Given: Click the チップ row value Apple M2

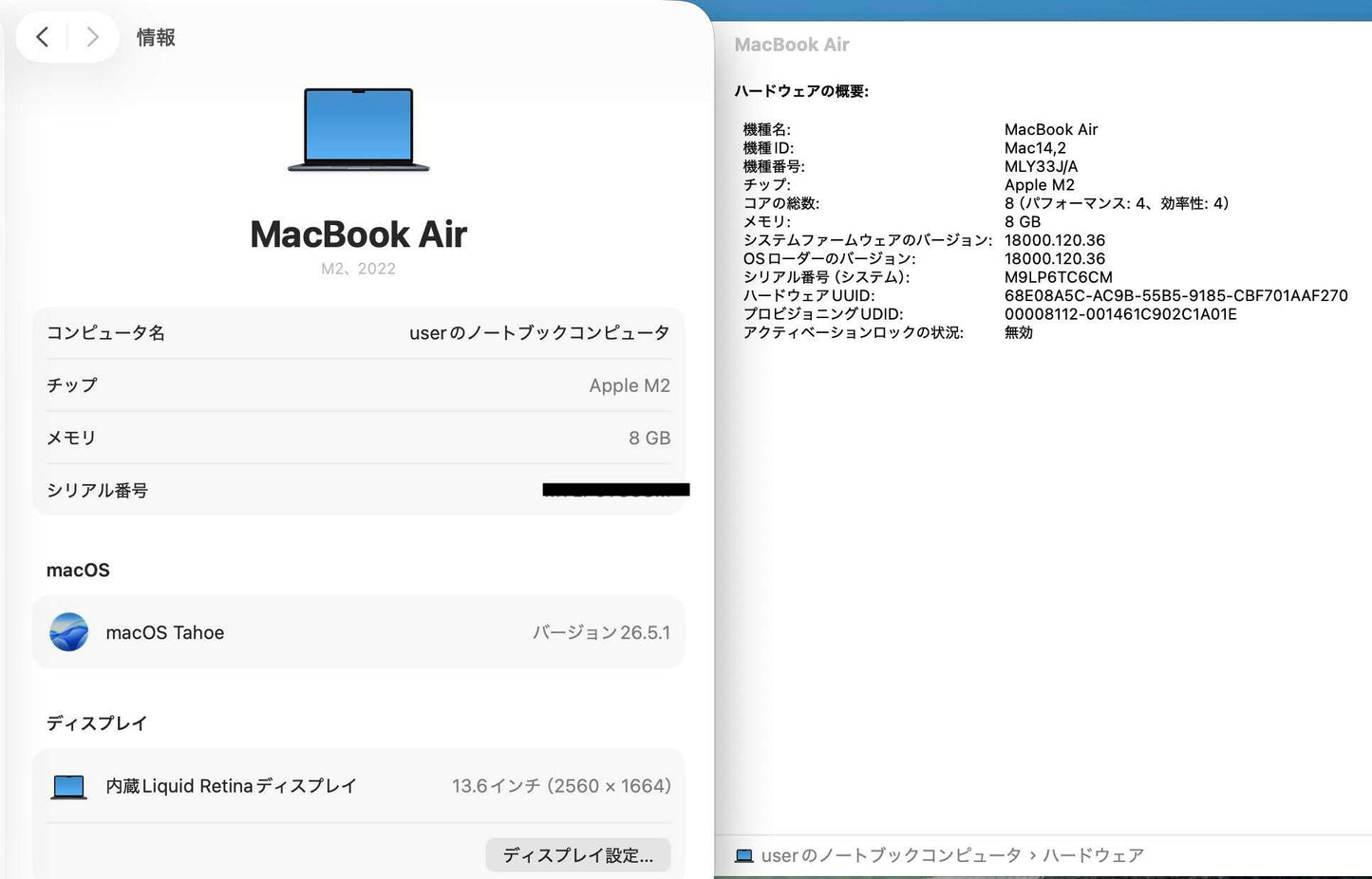Looking at the screenshot, I should [630, 385].
